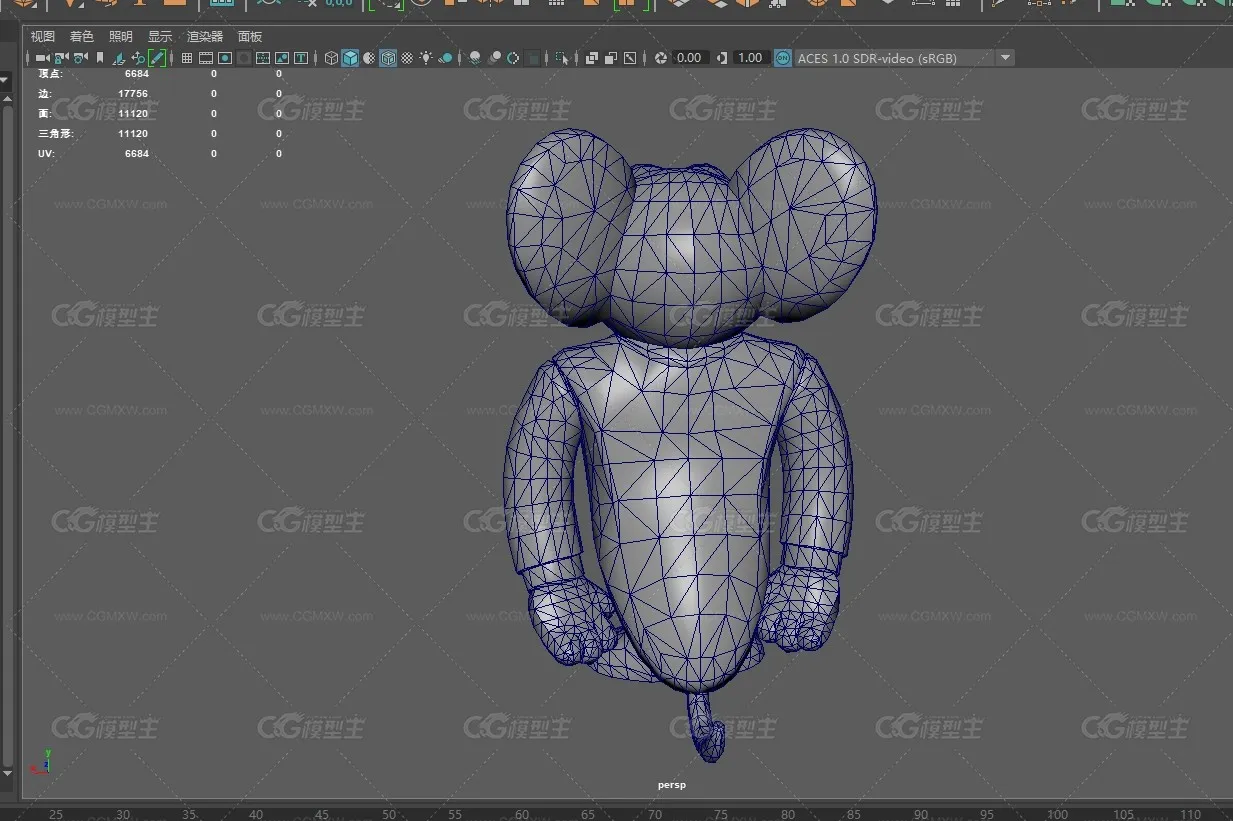Toggle the Safe Action icon
This screenshot has height=821, width=1233.
282,58
